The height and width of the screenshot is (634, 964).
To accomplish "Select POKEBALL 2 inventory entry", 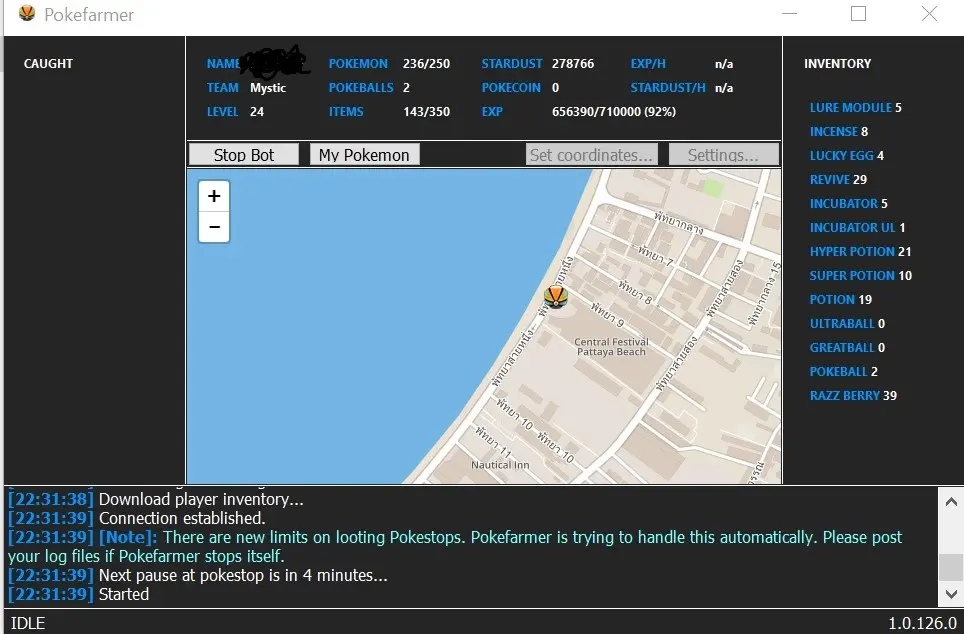I will point(844,371).
